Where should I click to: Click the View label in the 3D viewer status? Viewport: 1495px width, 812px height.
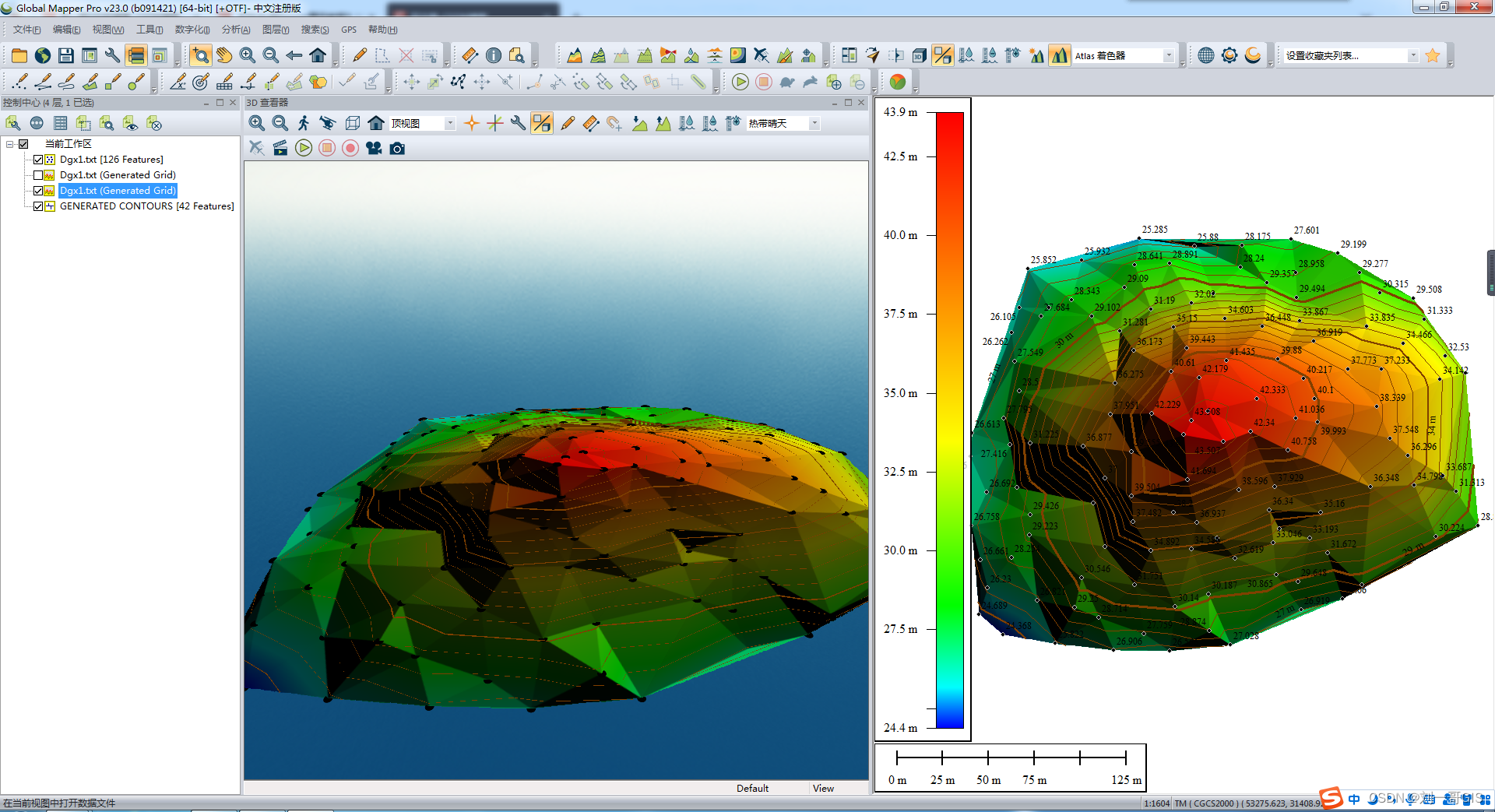point(823,788)
